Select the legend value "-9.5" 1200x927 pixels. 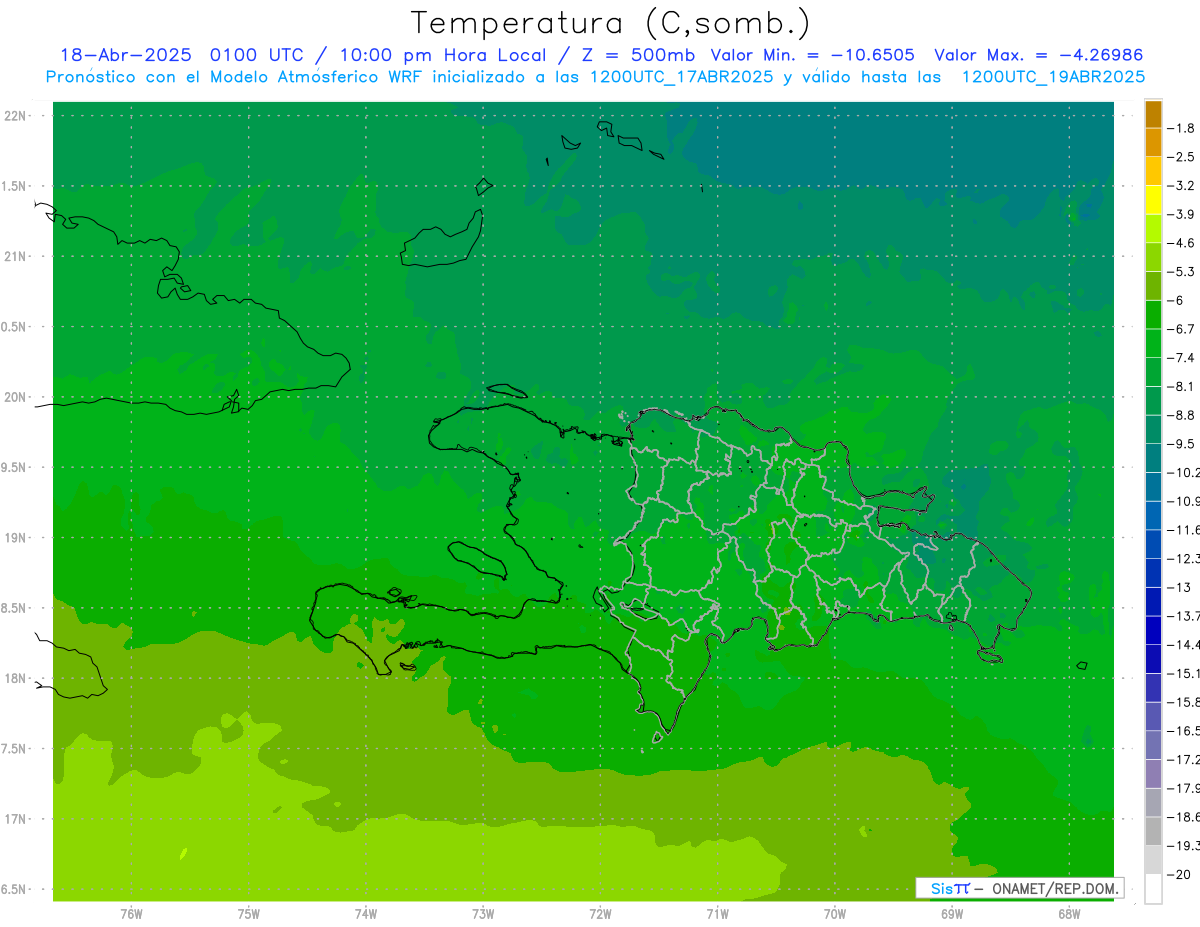coord(1180,444)
